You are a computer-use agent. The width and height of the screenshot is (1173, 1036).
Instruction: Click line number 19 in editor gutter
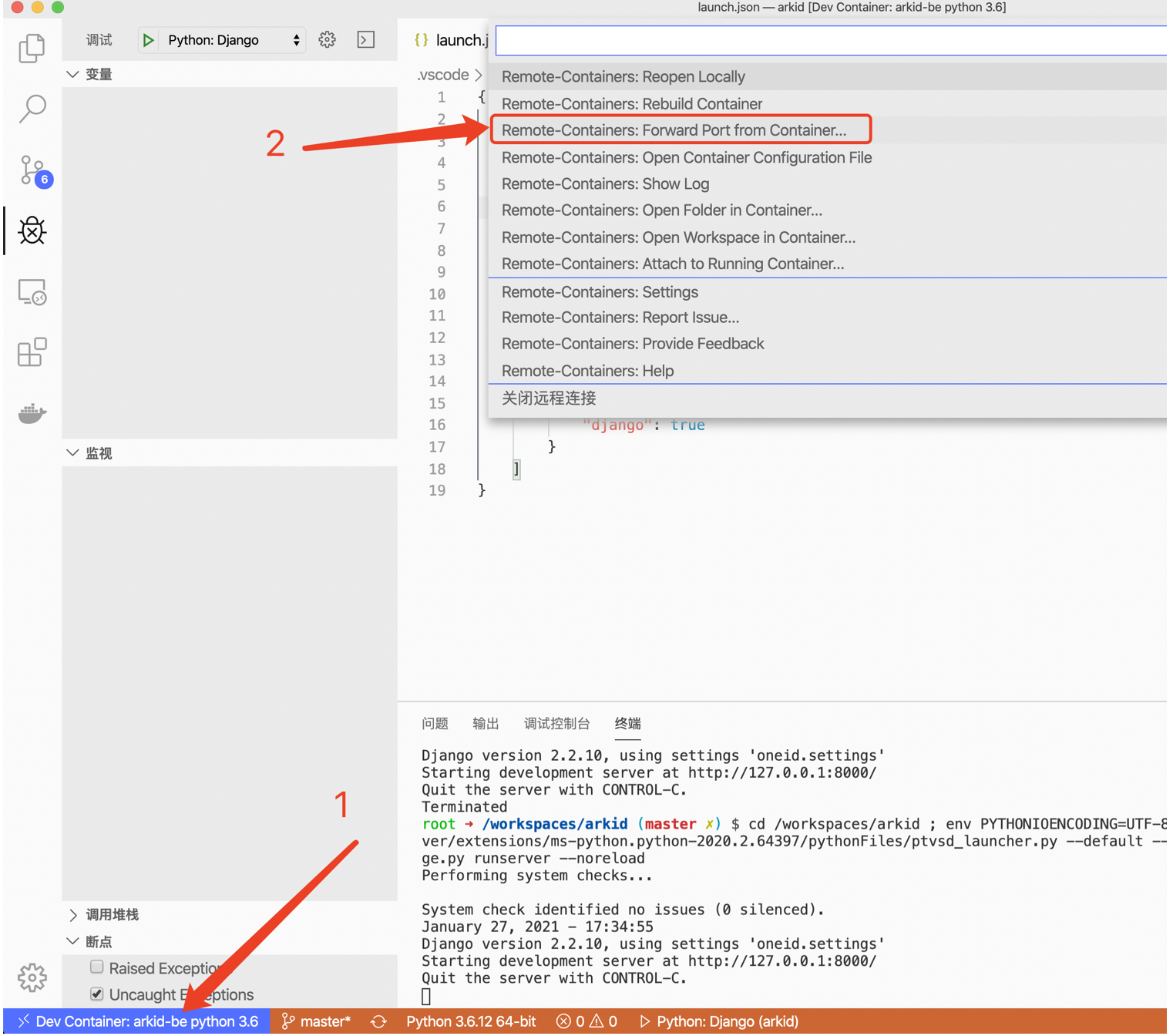tap(437, 490)
